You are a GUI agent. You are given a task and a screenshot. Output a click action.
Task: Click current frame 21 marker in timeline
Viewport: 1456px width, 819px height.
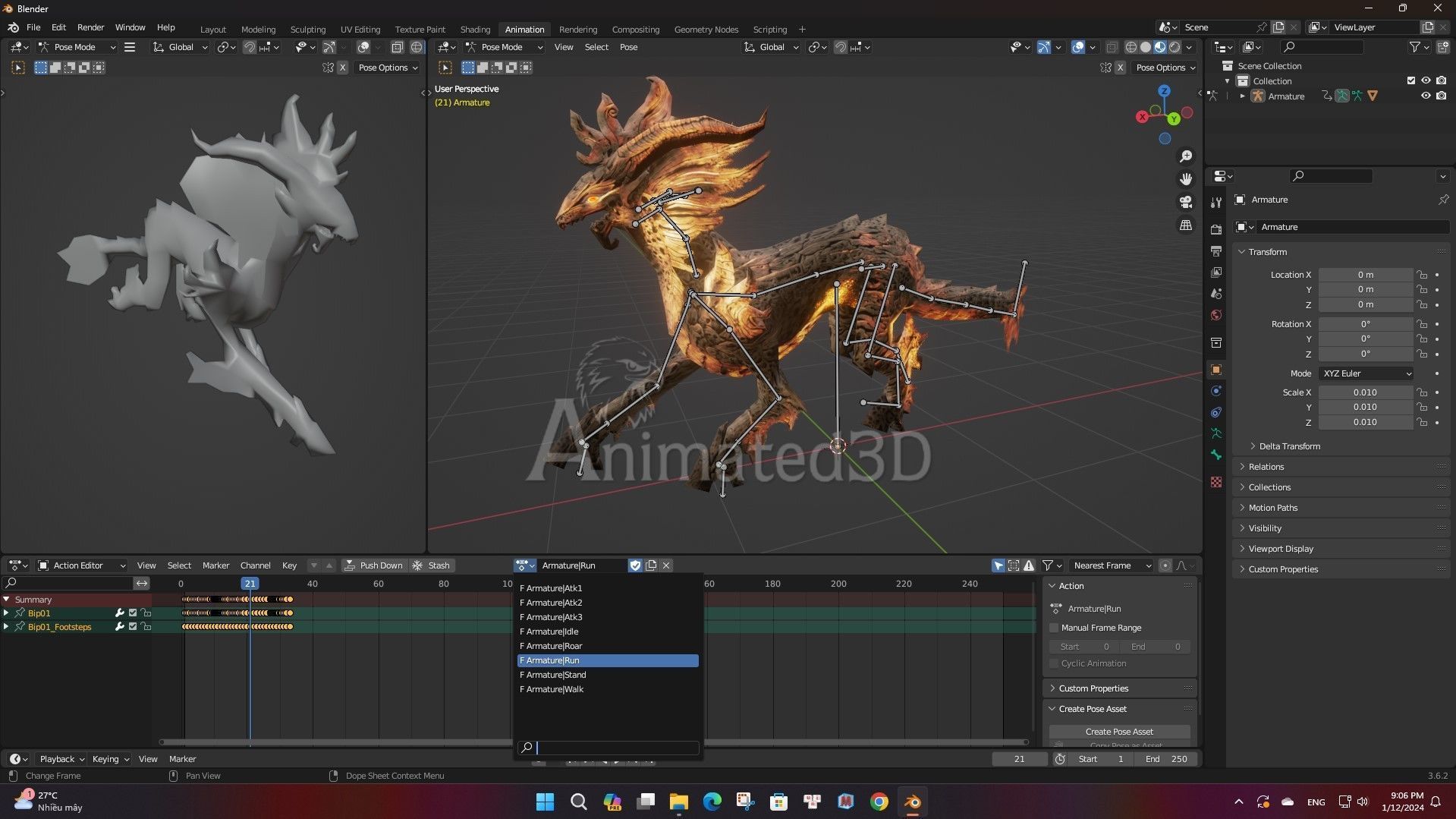click(250, 584)
